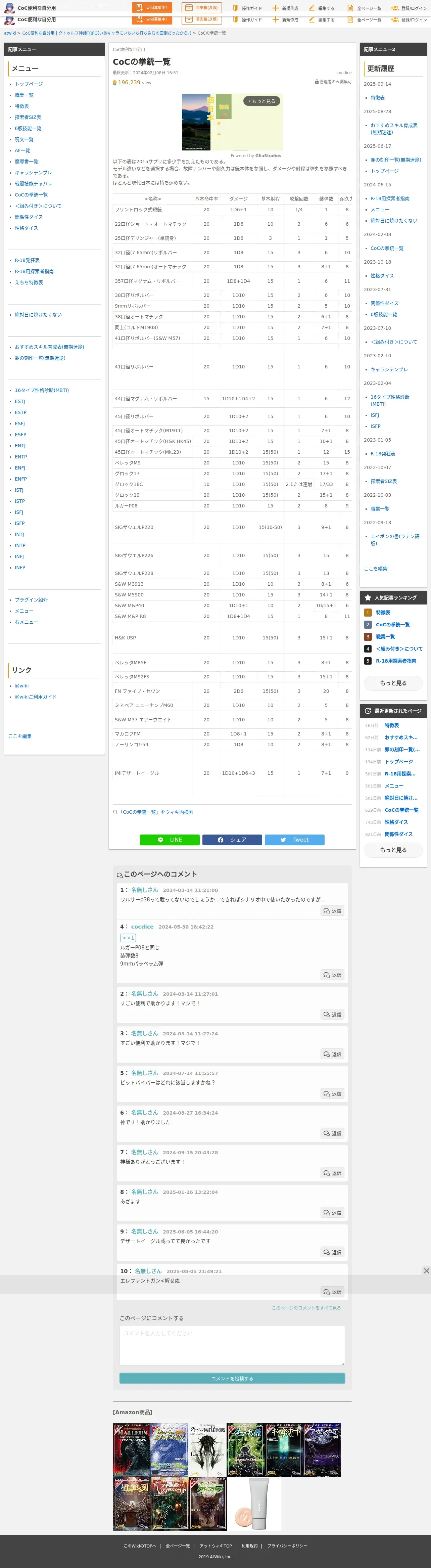431x1568 pixels.
Task: Open 絶対日に焼けたくない in 更新履歴
Action: pyautogui.click(x=394, y=221)
